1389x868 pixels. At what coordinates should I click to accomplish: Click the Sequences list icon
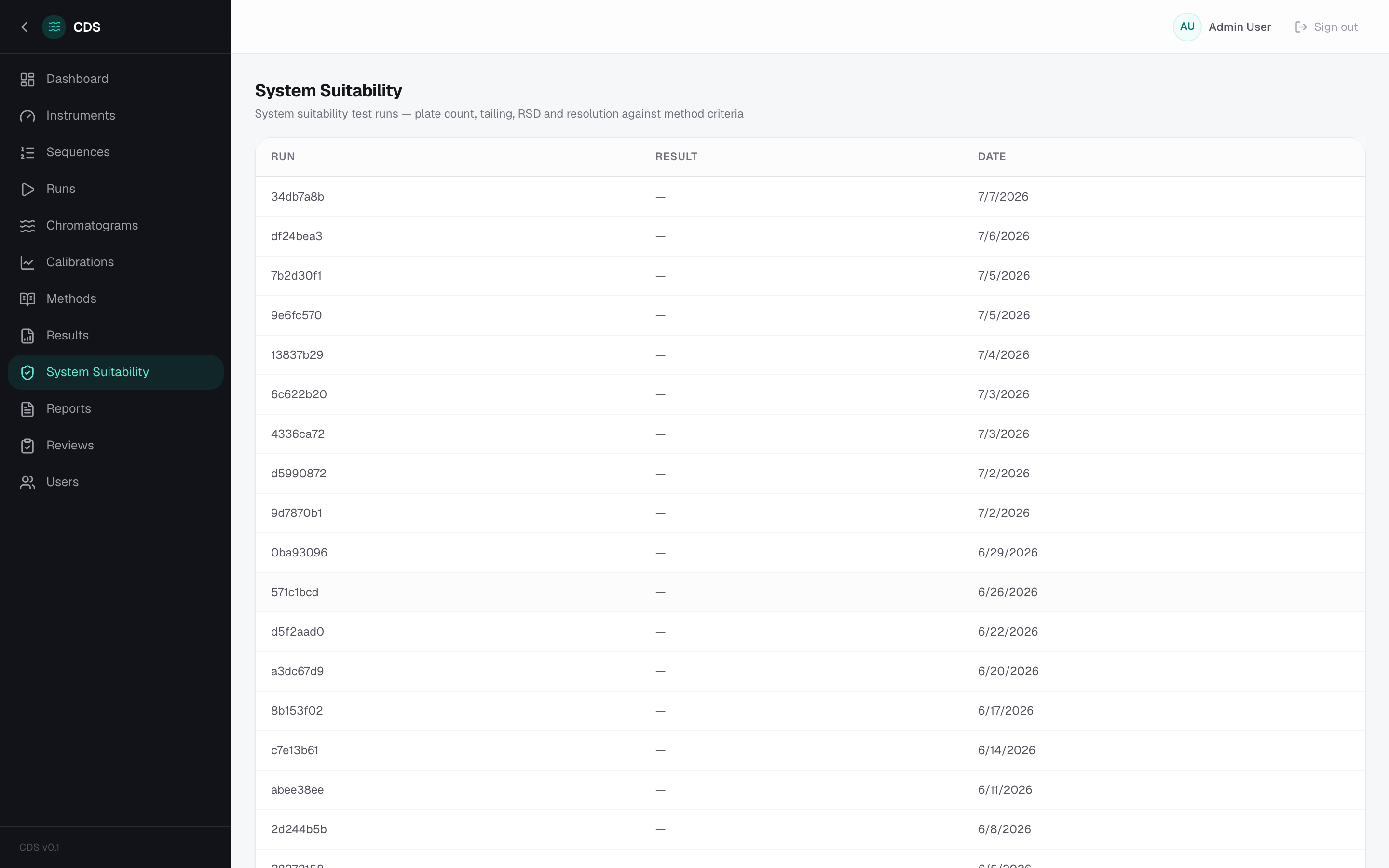(x=27, y=153)
